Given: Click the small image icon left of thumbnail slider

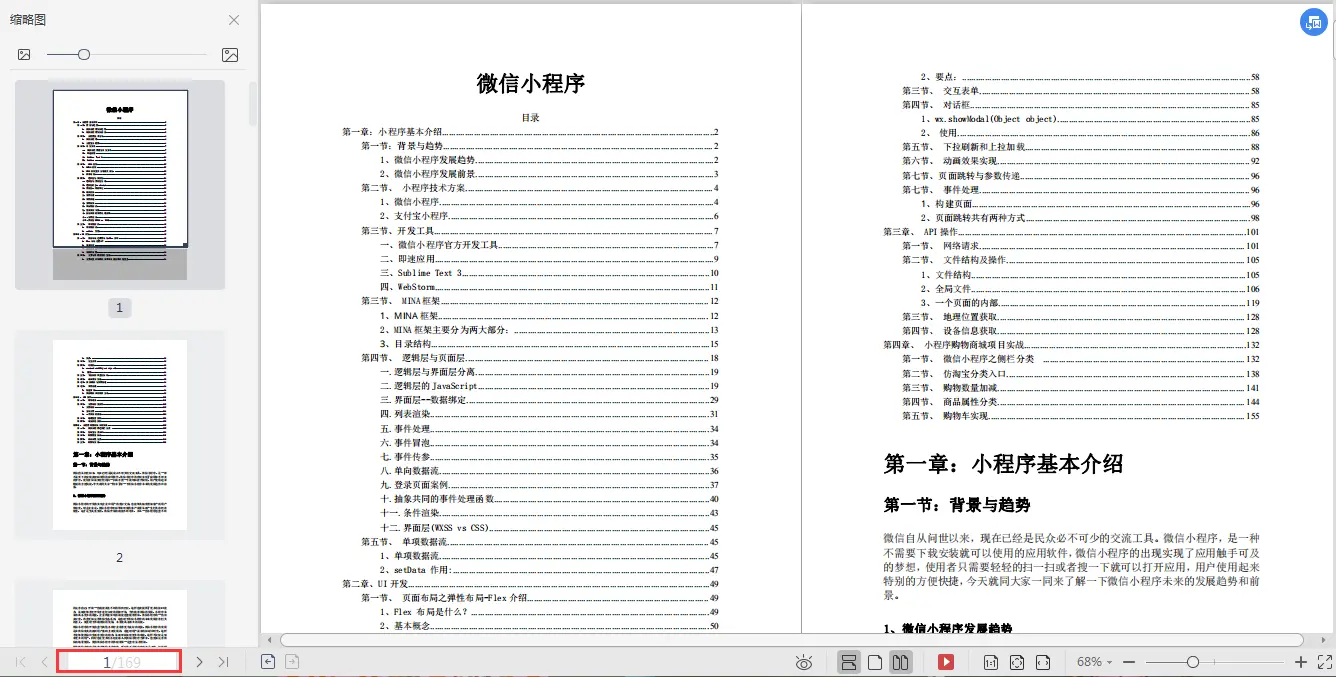Looking at the screenshot, I should (23, 53).
